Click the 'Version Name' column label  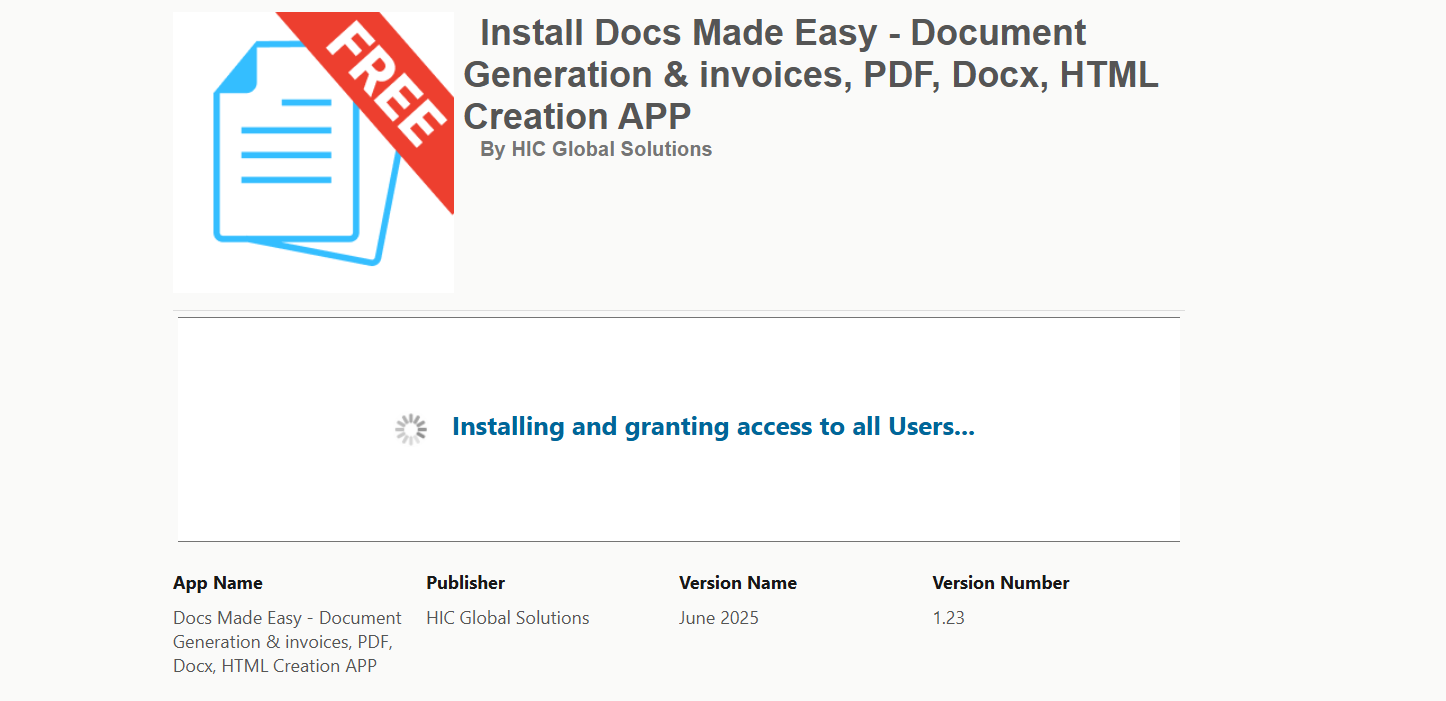pyautogui.click(x=738, y=583)
